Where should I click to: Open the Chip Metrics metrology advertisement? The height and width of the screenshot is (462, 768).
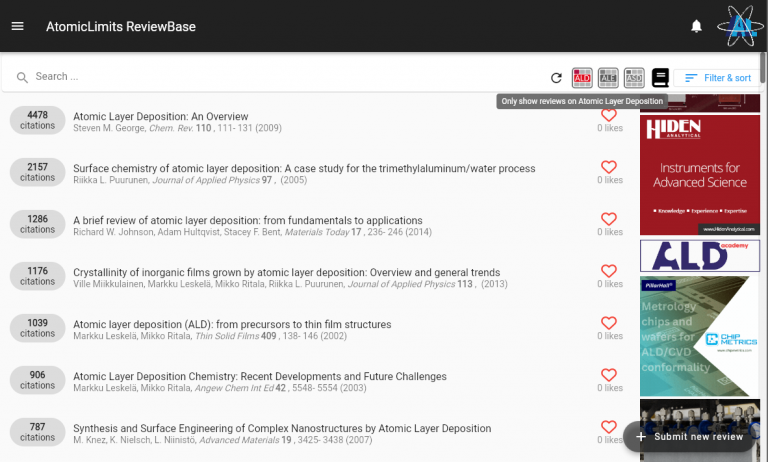(x=700, y=336)
